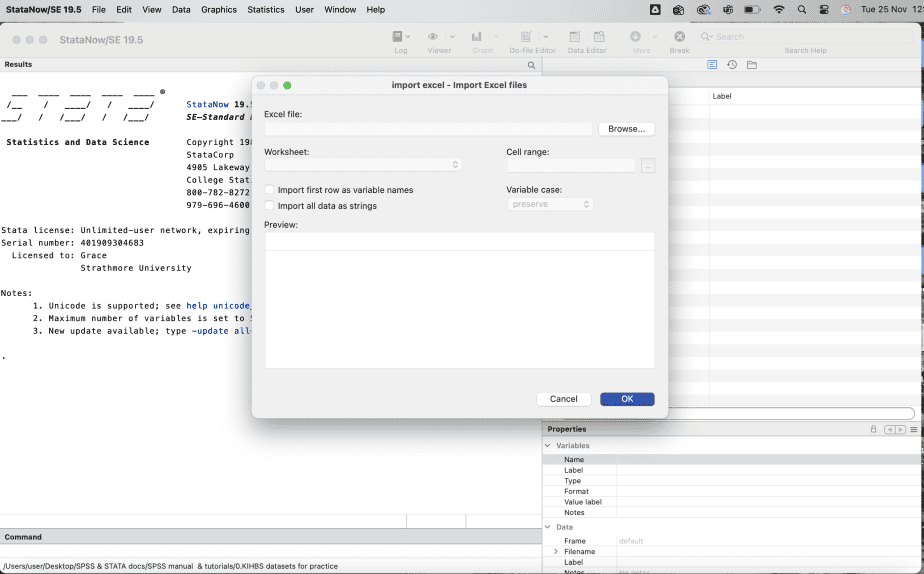Expand the Filename row in Properties
The image size is (924, 574).
click(556, 552)
